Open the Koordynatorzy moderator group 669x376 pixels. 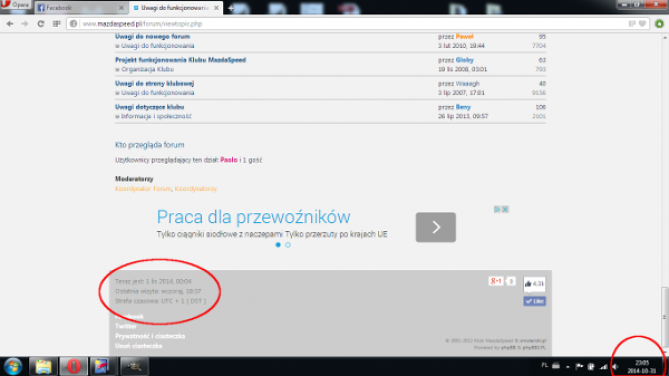tap(195, 189)
